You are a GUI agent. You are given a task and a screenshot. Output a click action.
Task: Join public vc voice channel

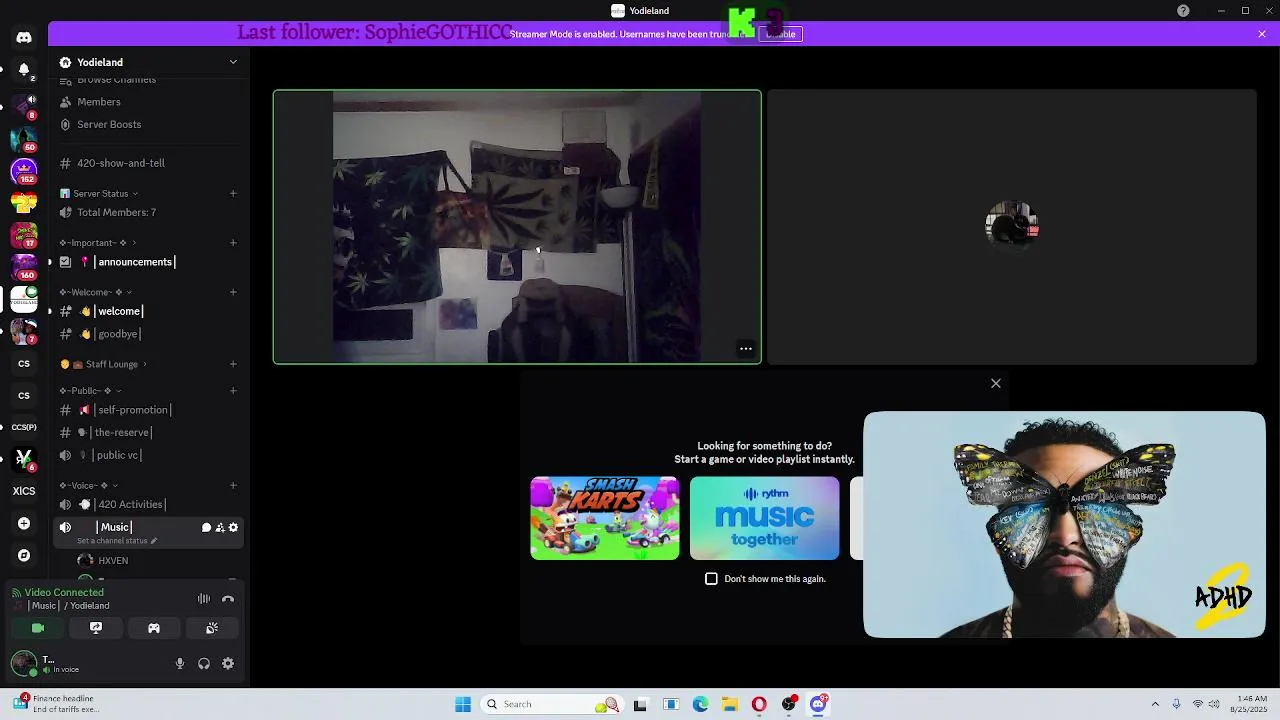pos(148,455)
